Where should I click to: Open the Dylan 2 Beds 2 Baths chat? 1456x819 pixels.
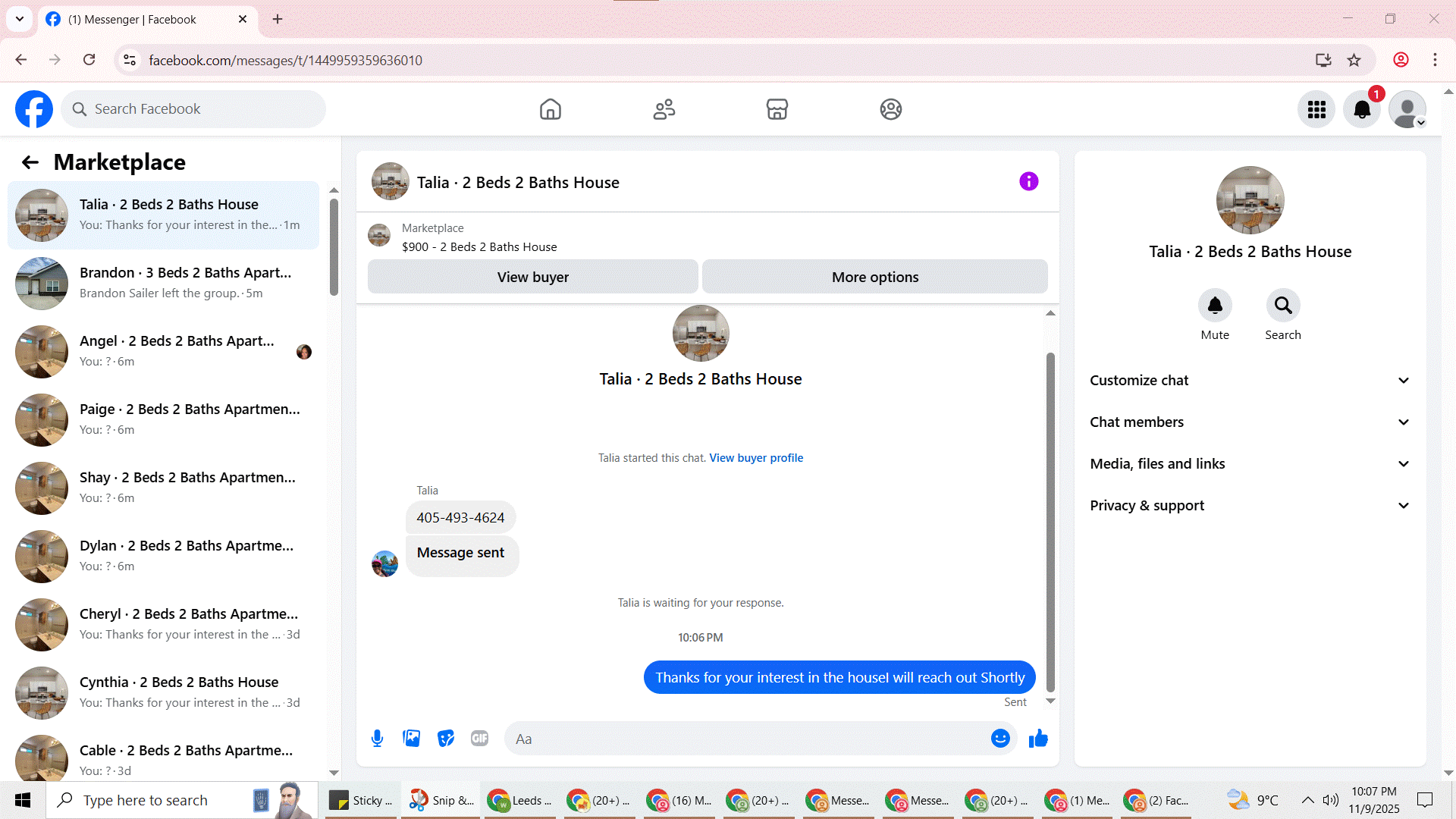tap(163, 557)
